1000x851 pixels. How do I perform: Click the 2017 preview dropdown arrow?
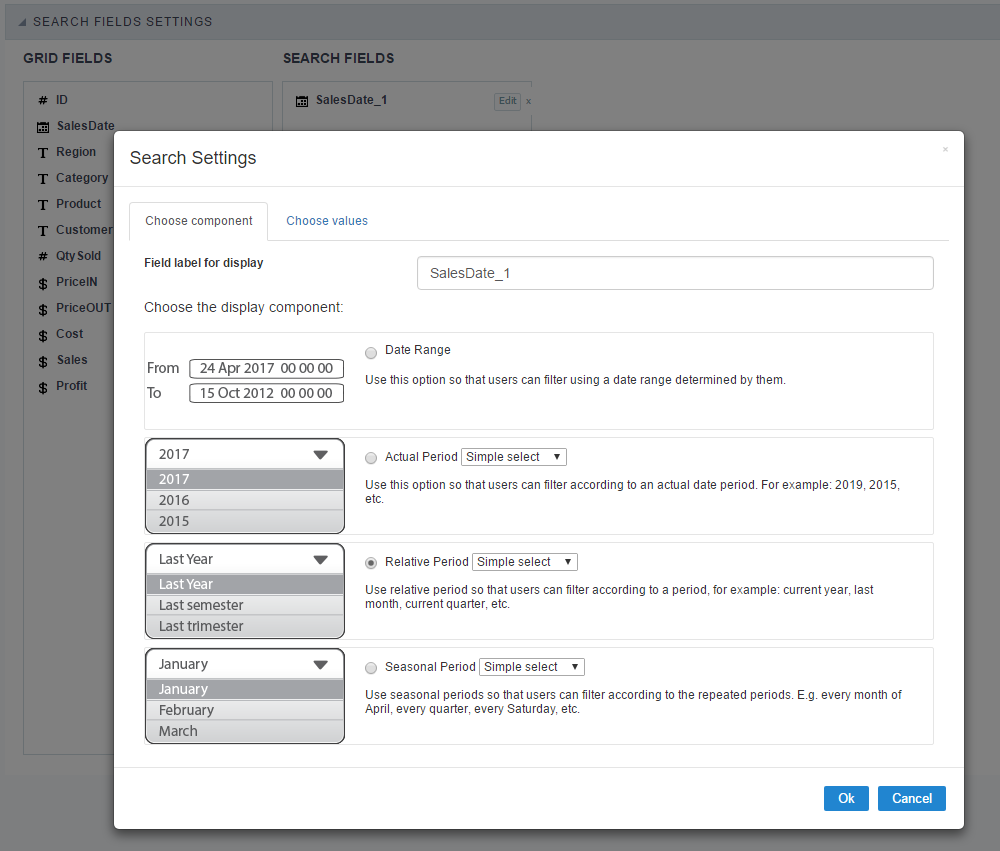[x=320, y=454]
